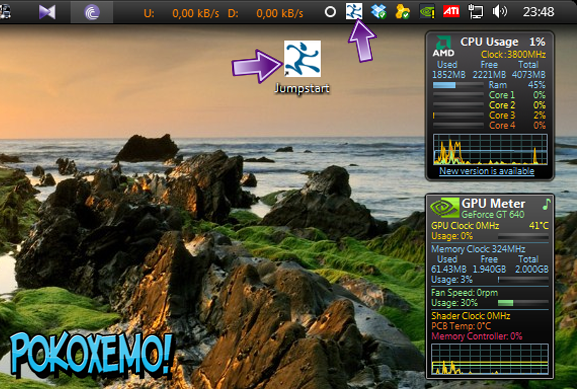Click the clock showing 23:48
577x389 pixels.
coord(538,12)
